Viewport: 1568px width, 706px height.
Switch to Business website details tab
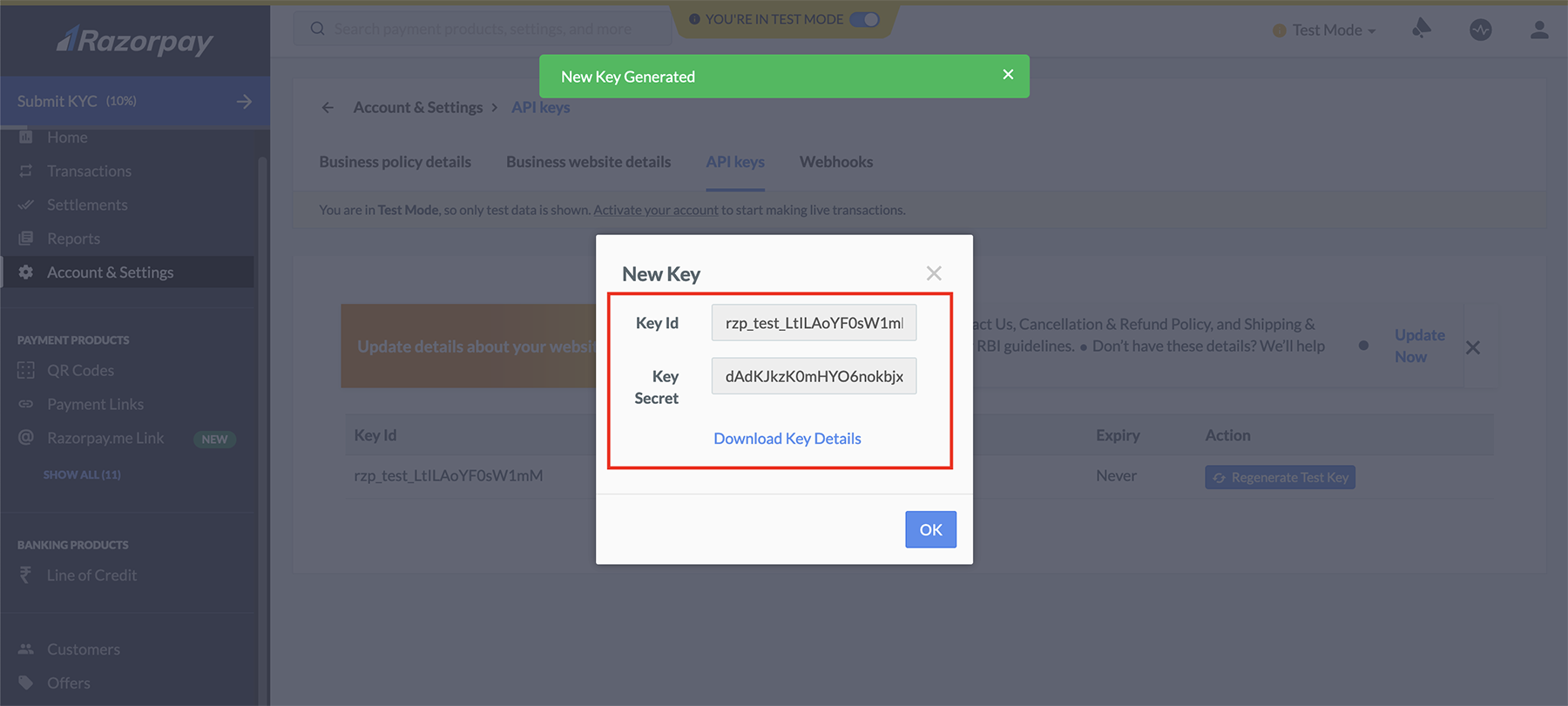(588, 162)
